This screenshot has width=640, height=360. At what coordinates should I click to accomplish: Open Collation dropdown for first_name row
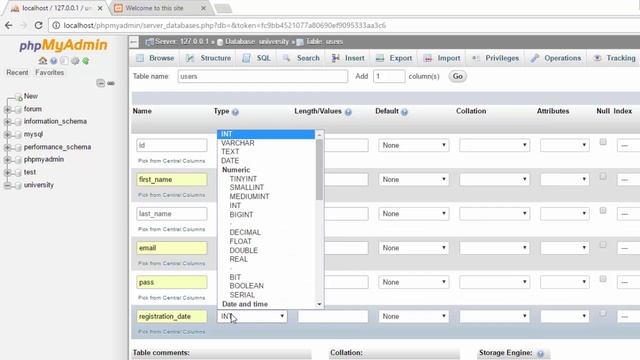494,180
